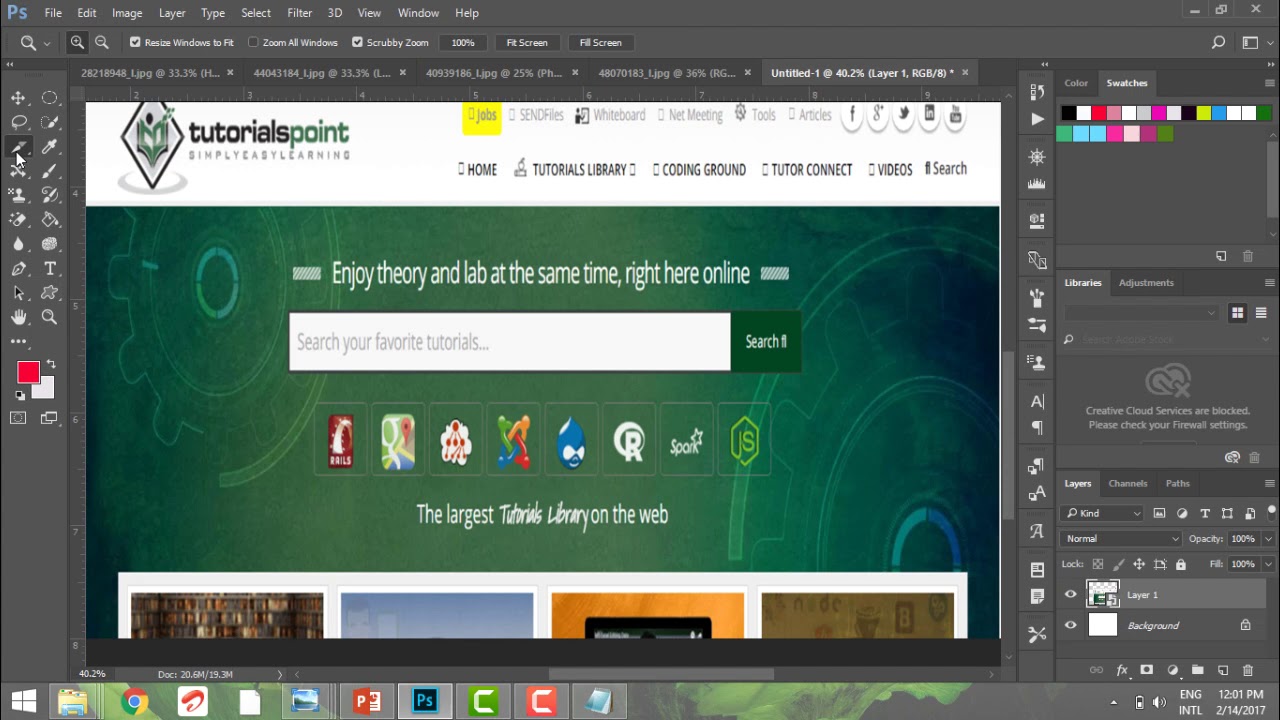The width and height of the screenshot is (1280, 720).
Task: Switch to the Channels tab
Action: (x=1127, y=483)
